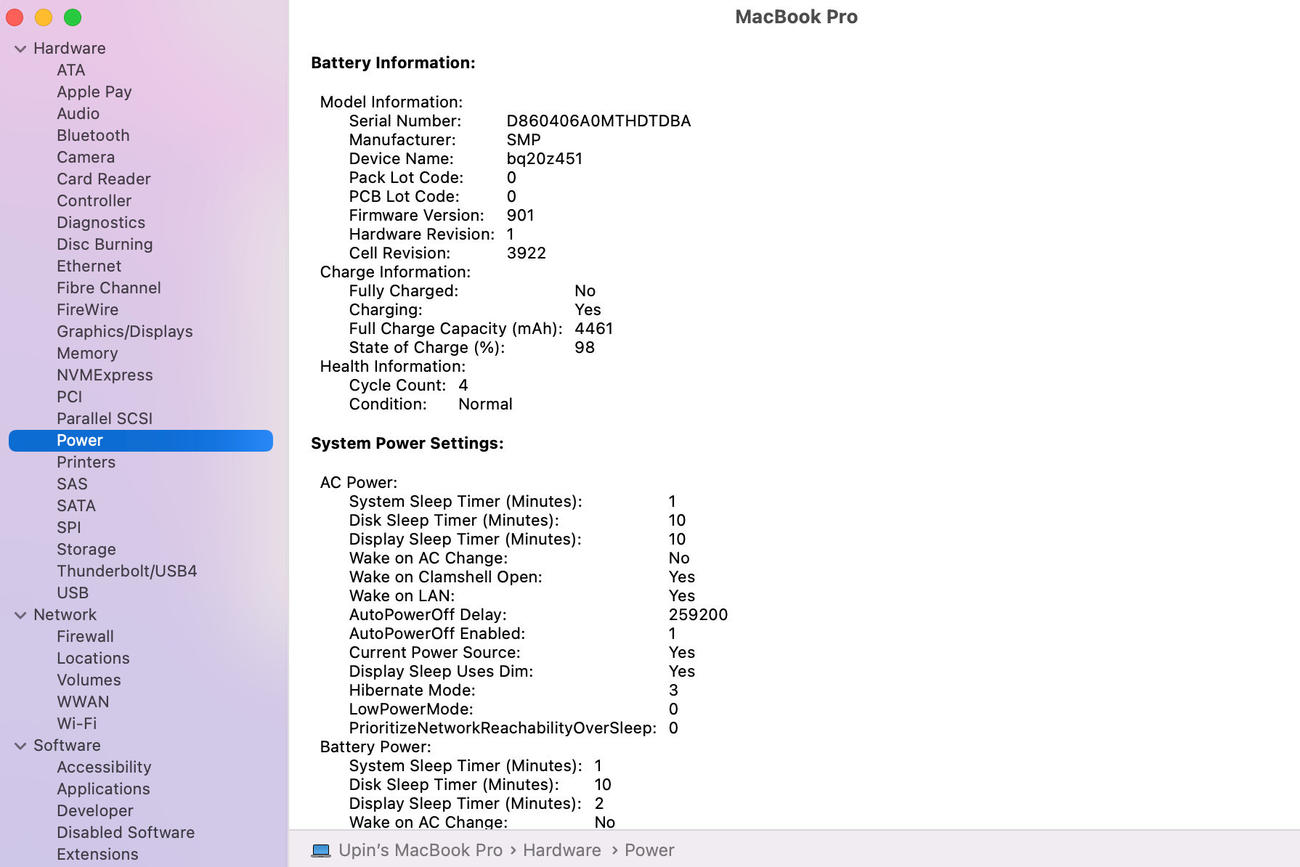Select FireWire in the sidebar
Viewport: 1300px width, 867px height.
pyautogui.click(x=87, y=310)
